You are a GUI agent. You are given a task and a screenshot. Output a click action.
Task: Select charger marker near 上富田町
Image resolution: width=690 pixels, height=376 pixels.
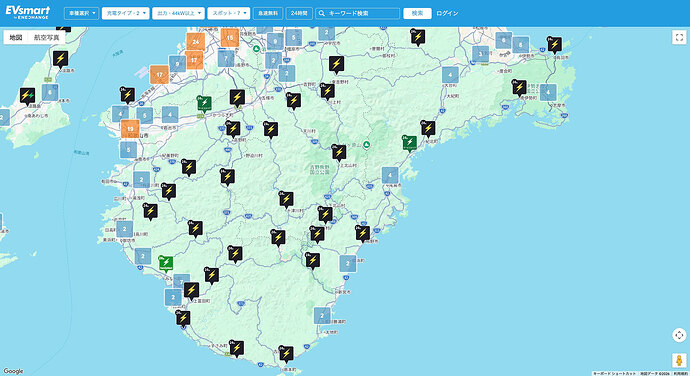(191, 291)
